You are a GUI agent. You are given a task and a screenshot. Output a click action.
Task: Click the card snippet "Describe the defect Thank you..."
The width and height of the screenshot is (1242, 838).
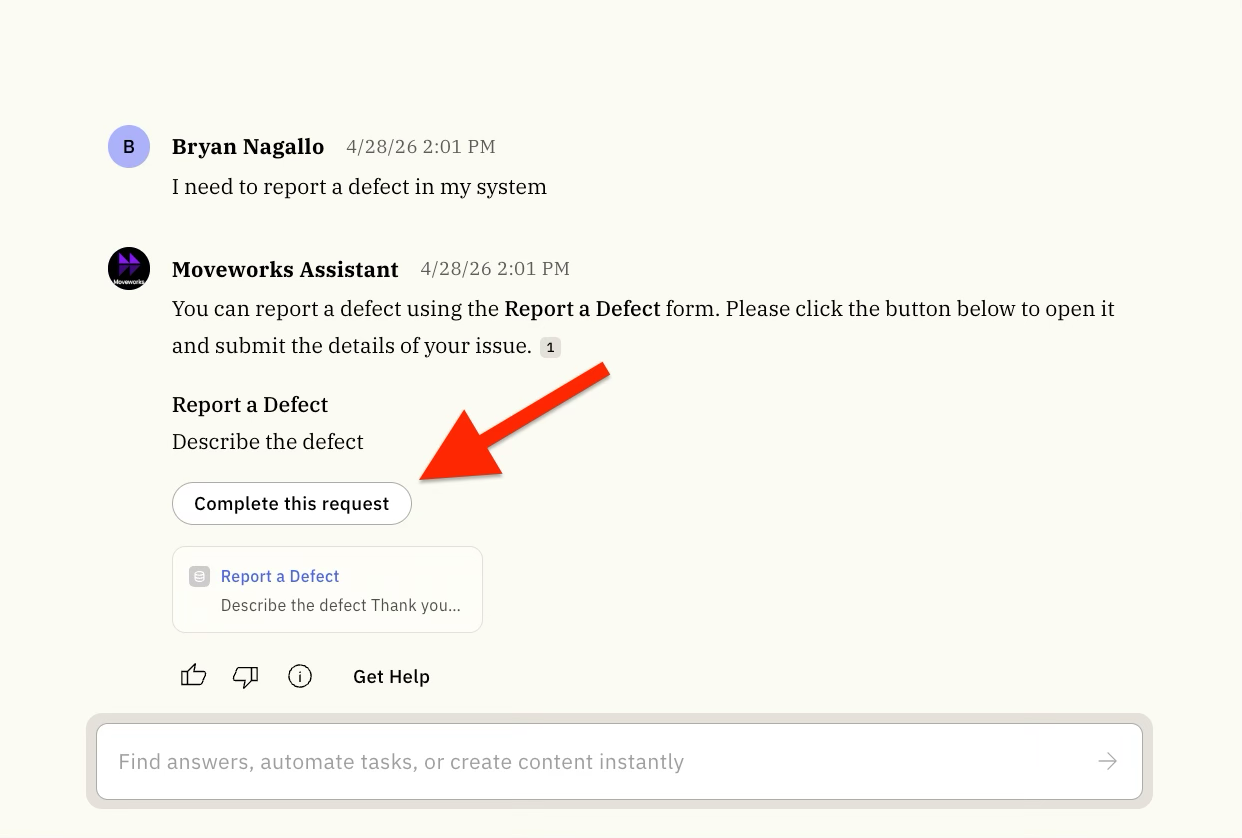coord(341,605)
